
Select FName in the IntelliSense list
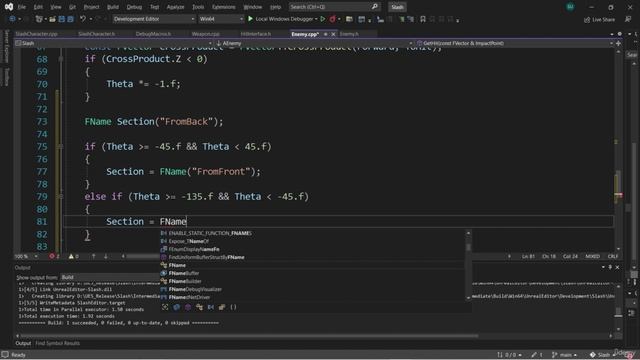(x=177, y=265)
